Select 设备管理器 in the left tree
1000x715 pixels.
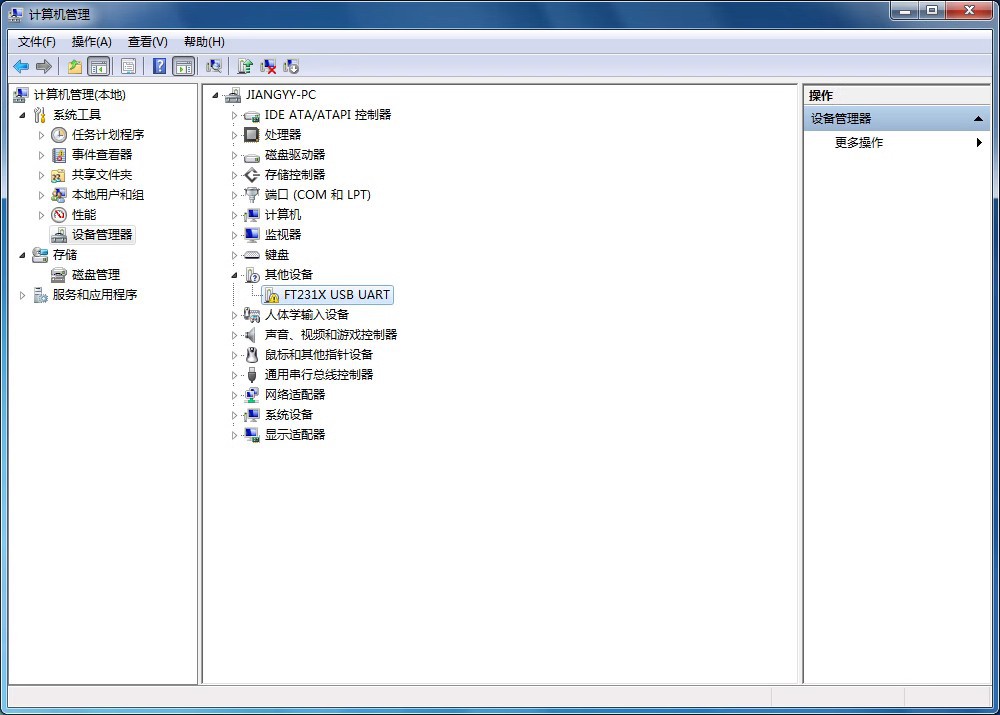(x=101, y=235)
